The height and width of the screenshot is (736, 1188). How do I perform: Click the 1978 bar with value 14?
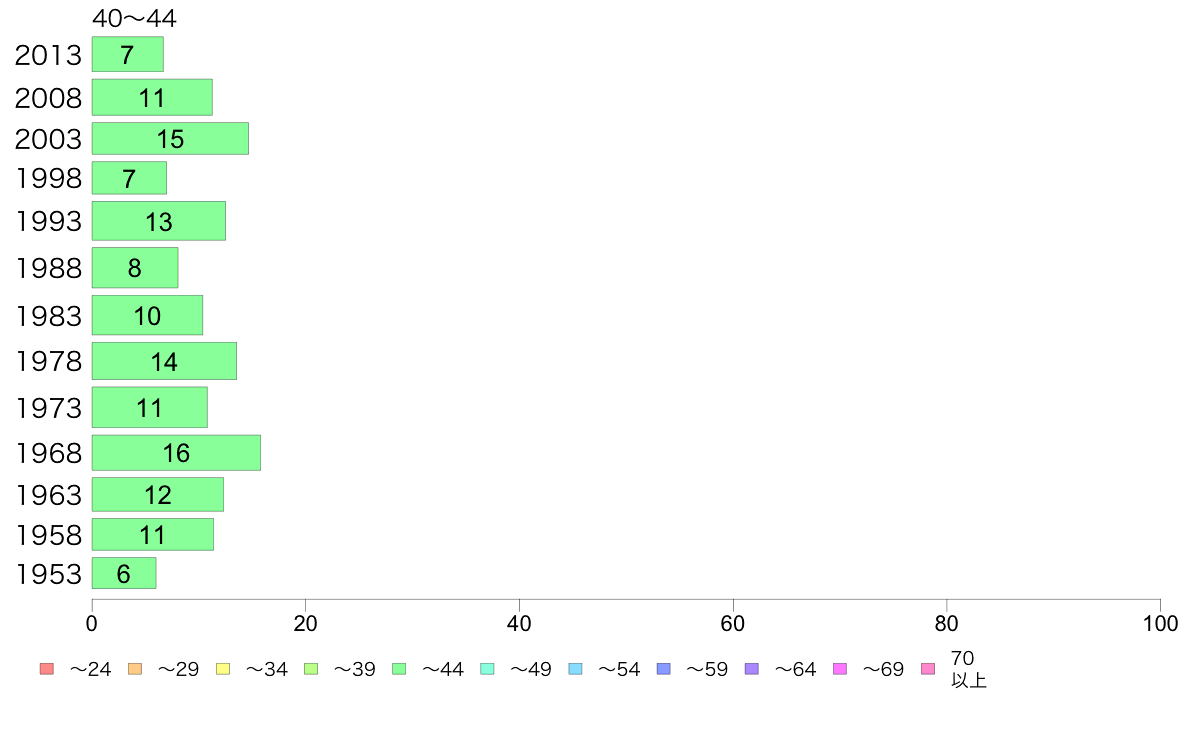[x=164, y=361]
